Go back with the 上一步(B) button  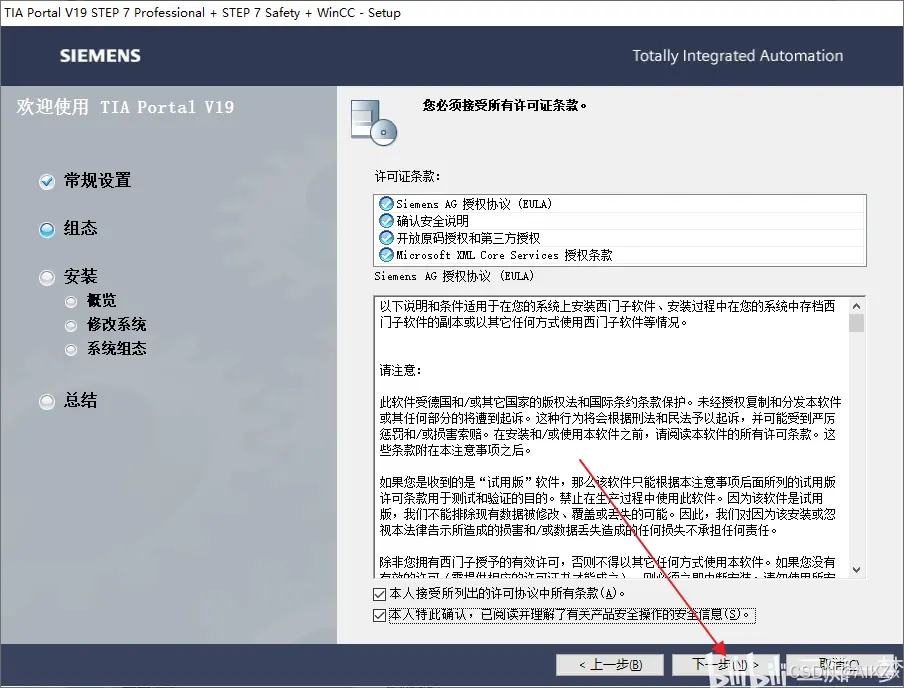click(x=610, y=665)
